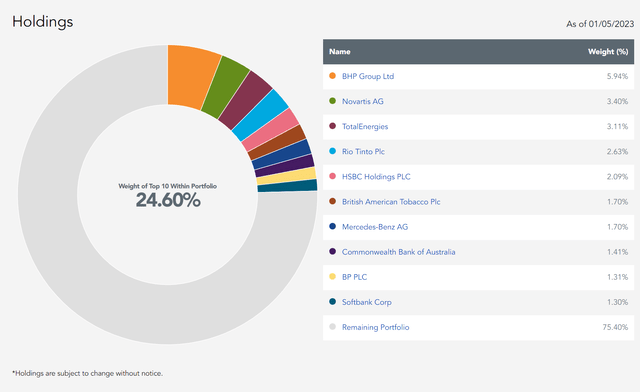This screenshot has width=640, height=392.
Task: Open the Commonwealth Bank of Australia link
Action: [x=398, y=252]
